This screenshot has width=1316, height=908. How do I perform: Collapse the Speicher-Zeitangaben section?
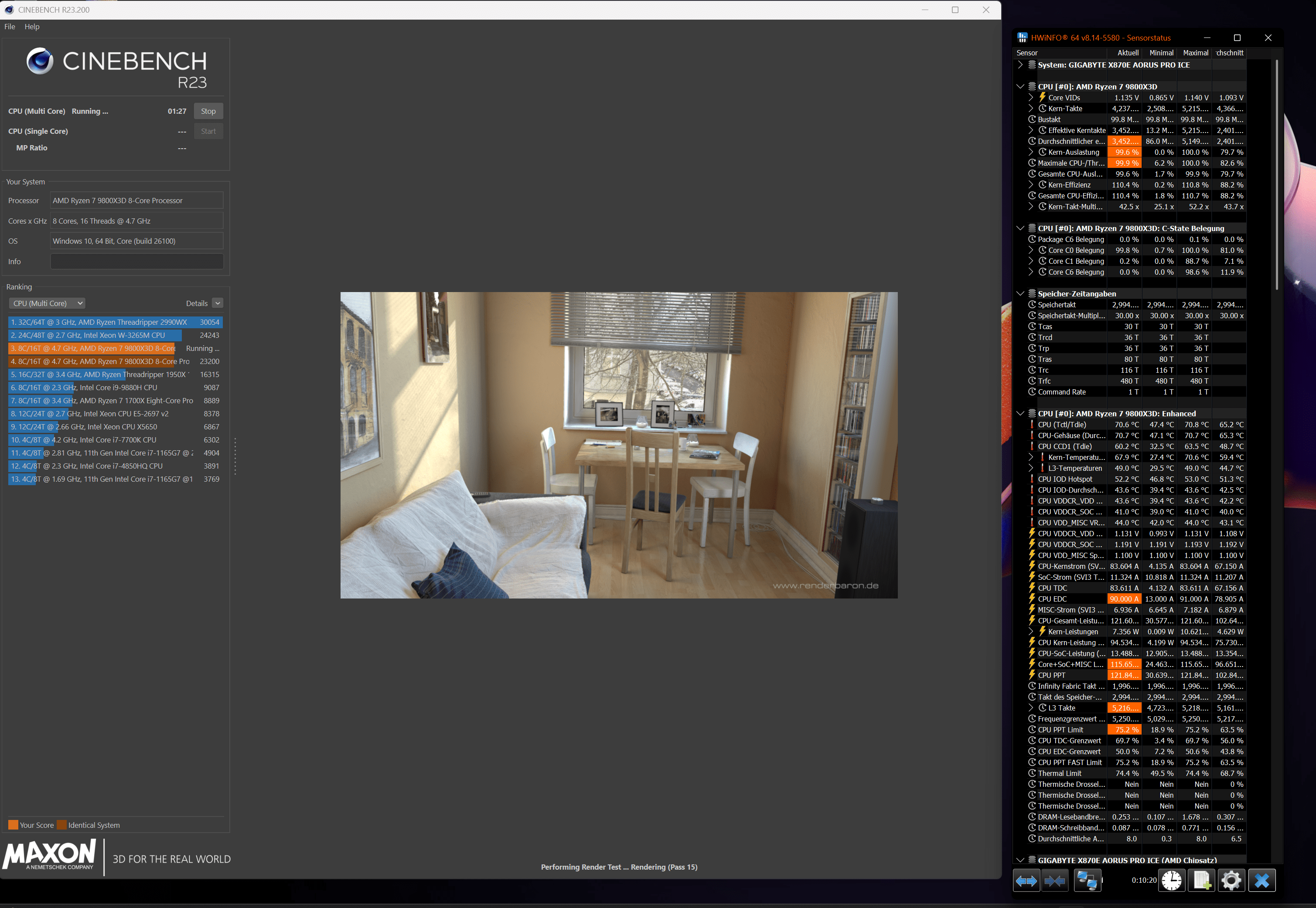(1021, 293)
